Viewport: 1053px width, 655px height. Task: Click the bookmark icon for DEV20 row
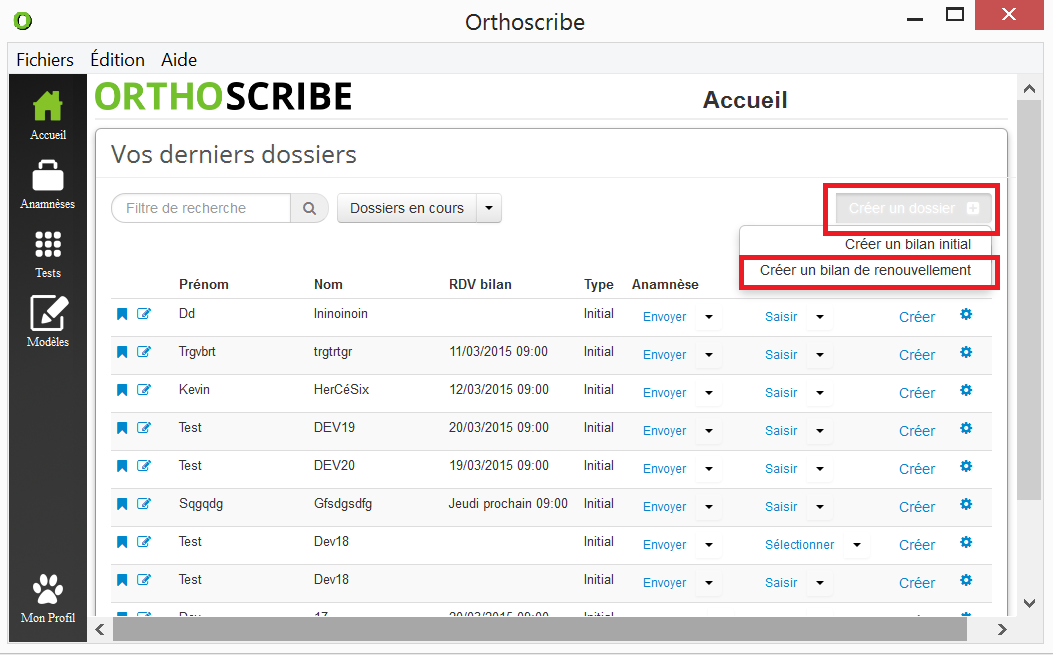point(122,466)
